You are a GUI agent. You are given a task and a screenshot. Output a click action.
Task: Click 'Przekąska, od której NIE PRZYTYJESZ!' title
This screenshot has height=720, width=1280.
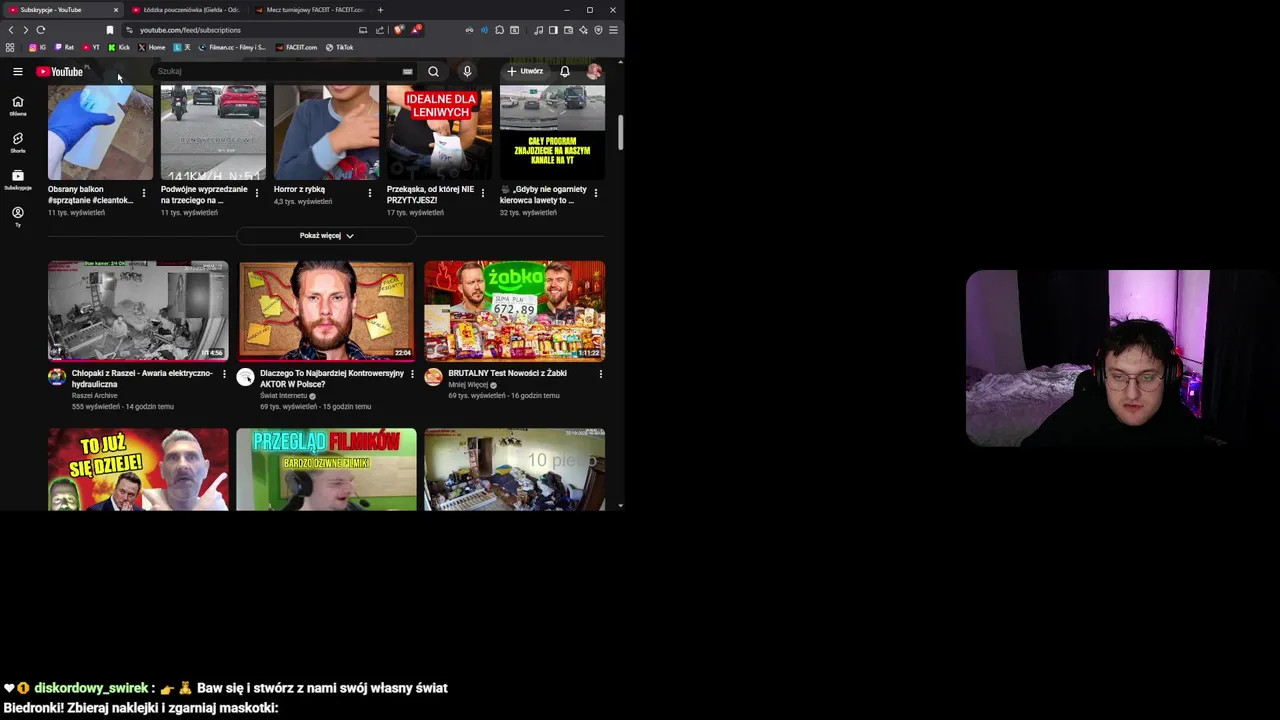point(430,194)
